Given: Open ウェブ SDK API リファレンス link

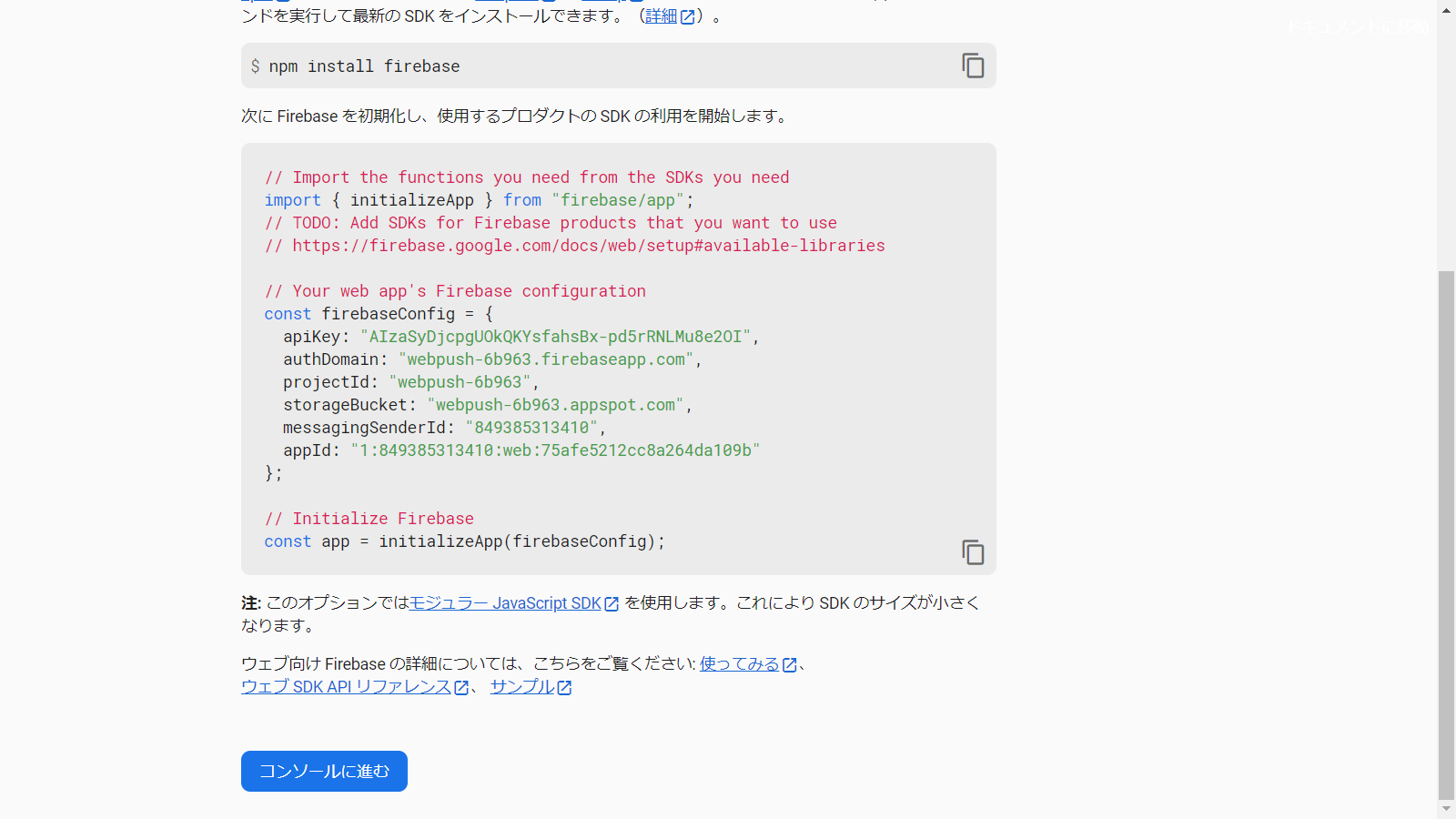Looking at the screenshot, I should click(x=346, y=687).
